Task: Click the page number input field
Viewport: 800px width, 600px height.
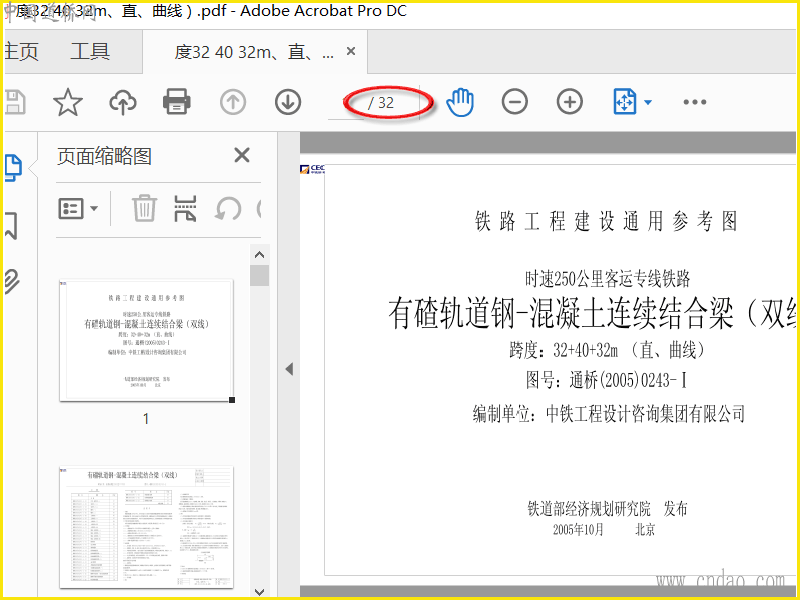Action: [347, 103]
